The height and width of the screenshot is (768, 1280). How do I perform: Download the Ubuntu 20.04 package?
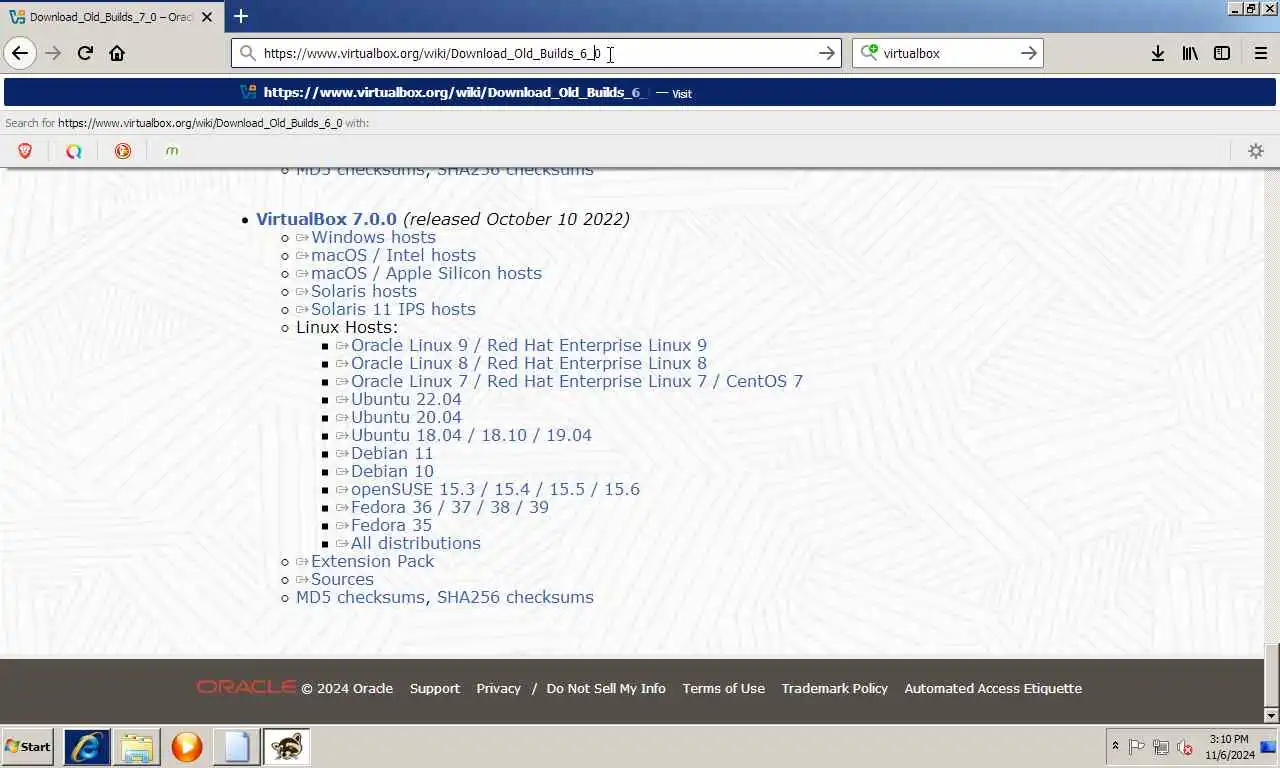click(x=406, y=417)
